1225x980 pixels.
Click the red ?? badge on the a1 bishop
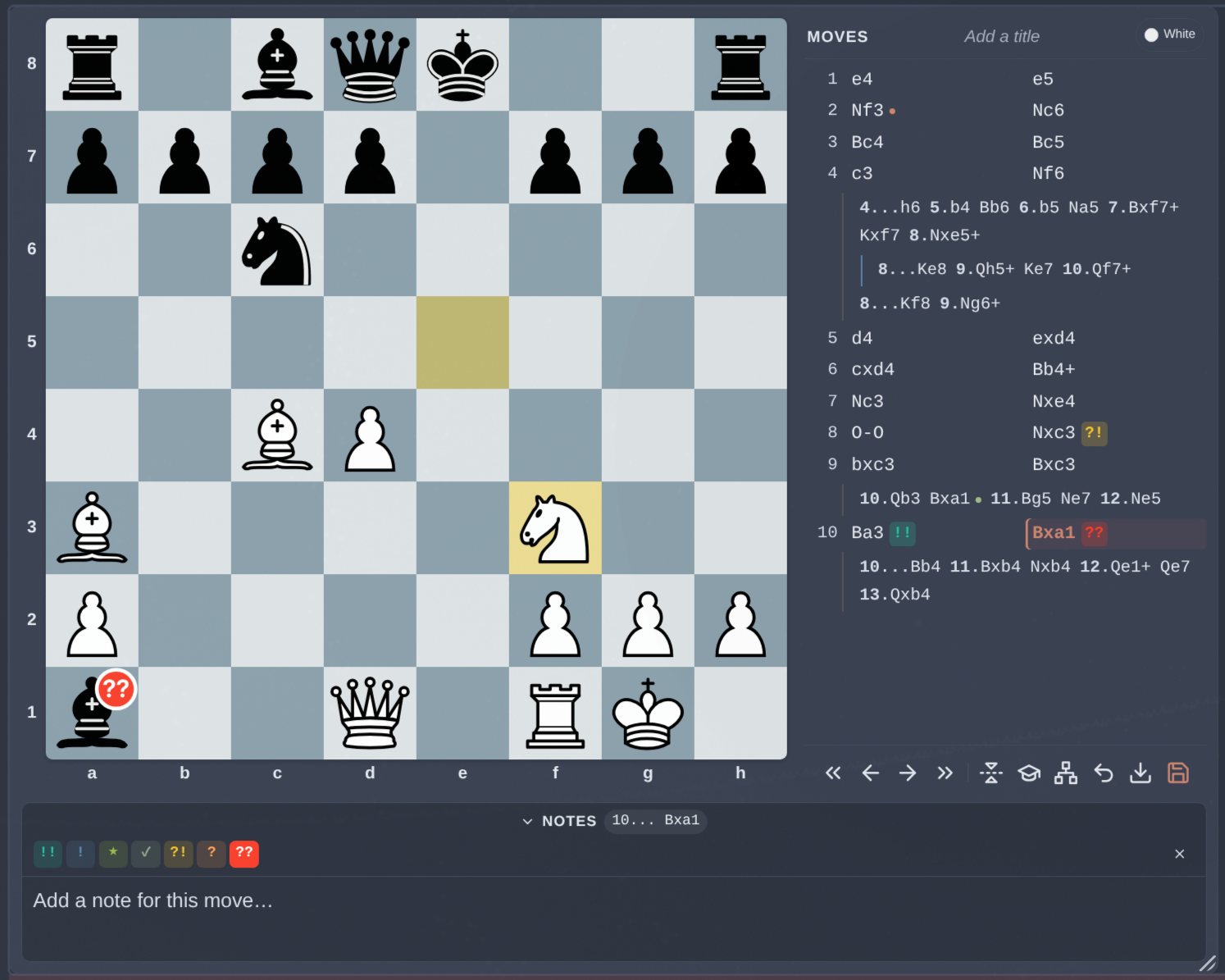116,689
